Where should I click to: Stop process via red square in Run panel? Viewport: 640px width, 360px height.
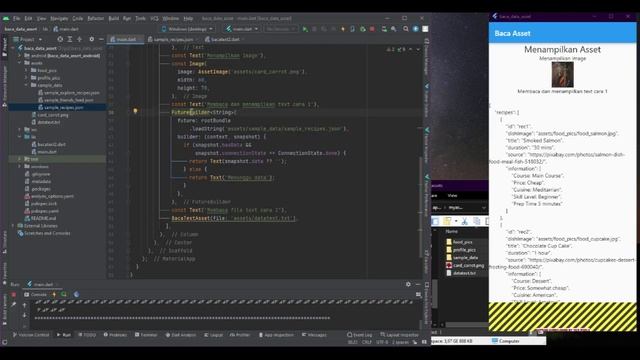pos(13,294)
